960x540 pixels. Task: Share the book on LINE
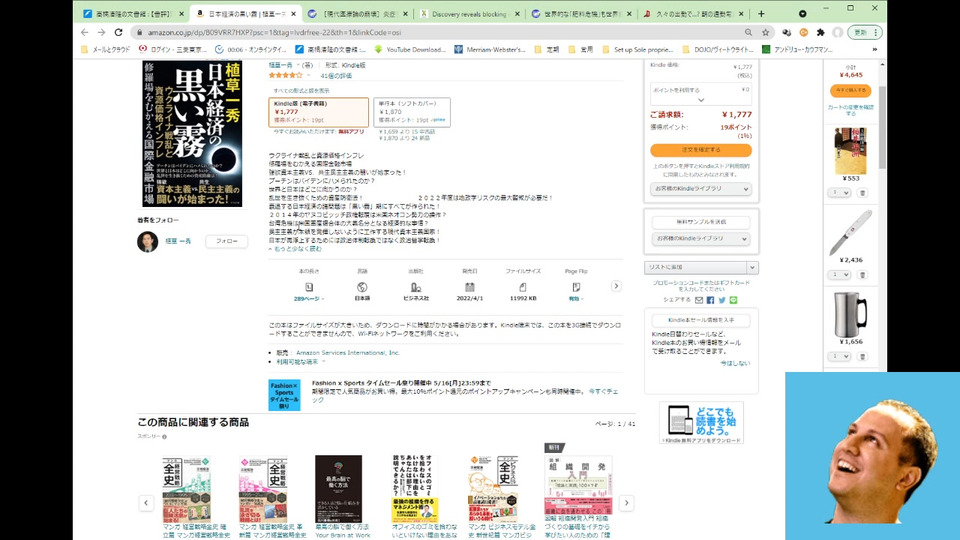(x=733, y=300)
